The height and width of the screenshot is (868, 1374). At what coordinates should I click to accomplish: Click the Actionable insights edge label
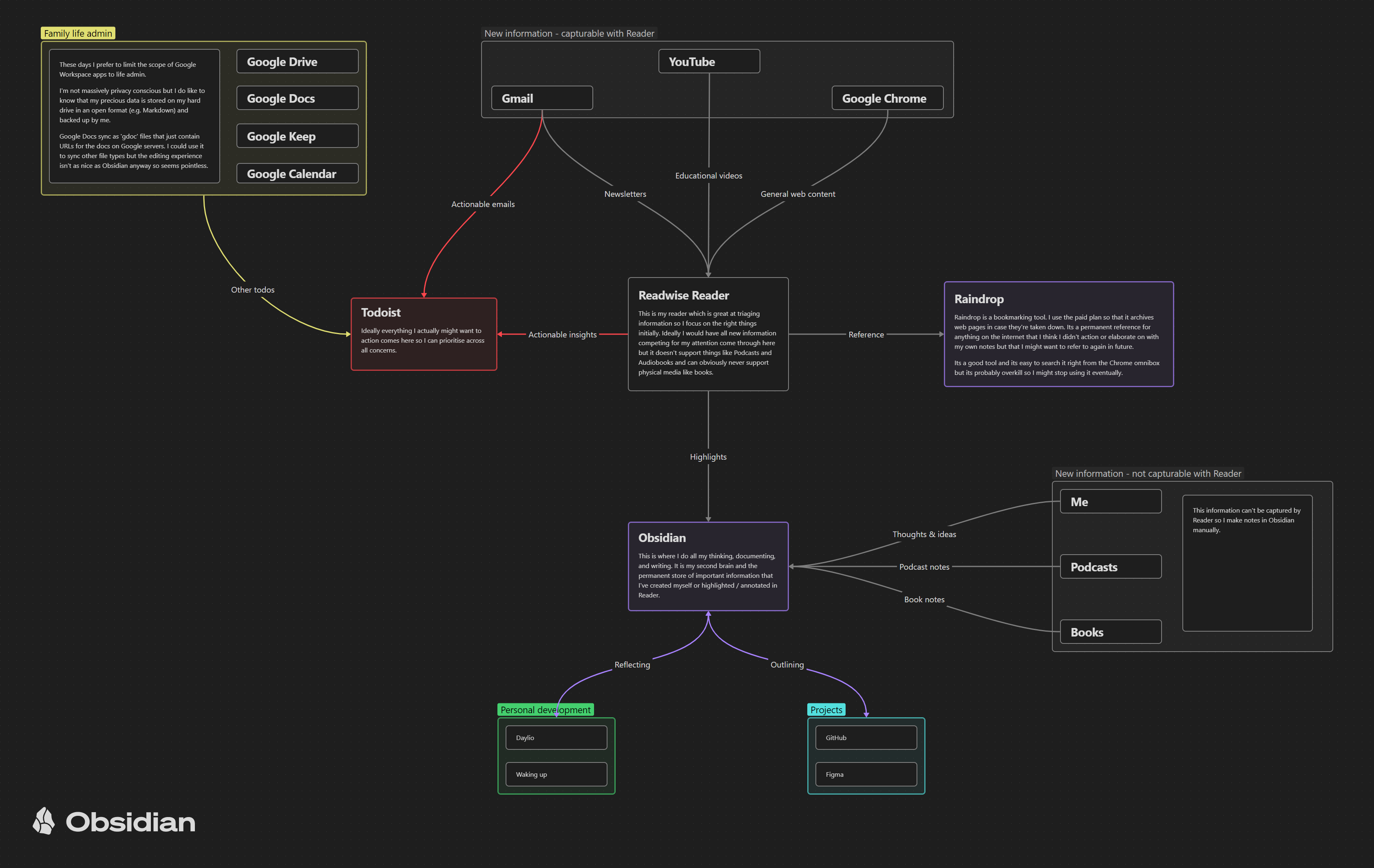[562, 334]
